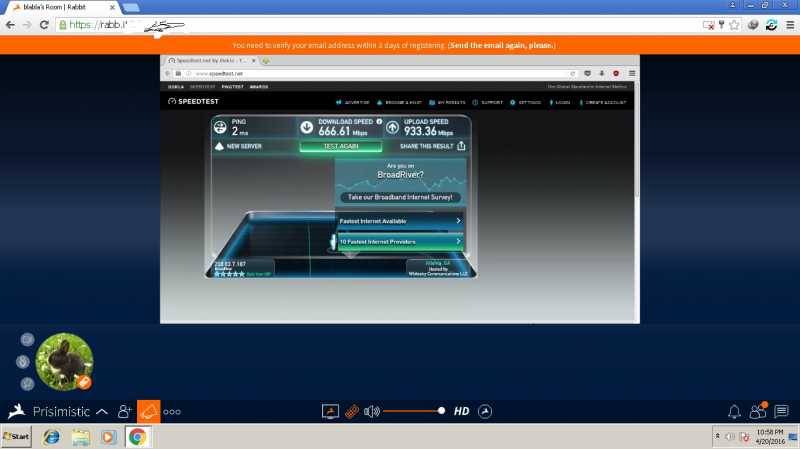Click 'Take our Broadband Internet Survey!' button

(x=400, y=197)
